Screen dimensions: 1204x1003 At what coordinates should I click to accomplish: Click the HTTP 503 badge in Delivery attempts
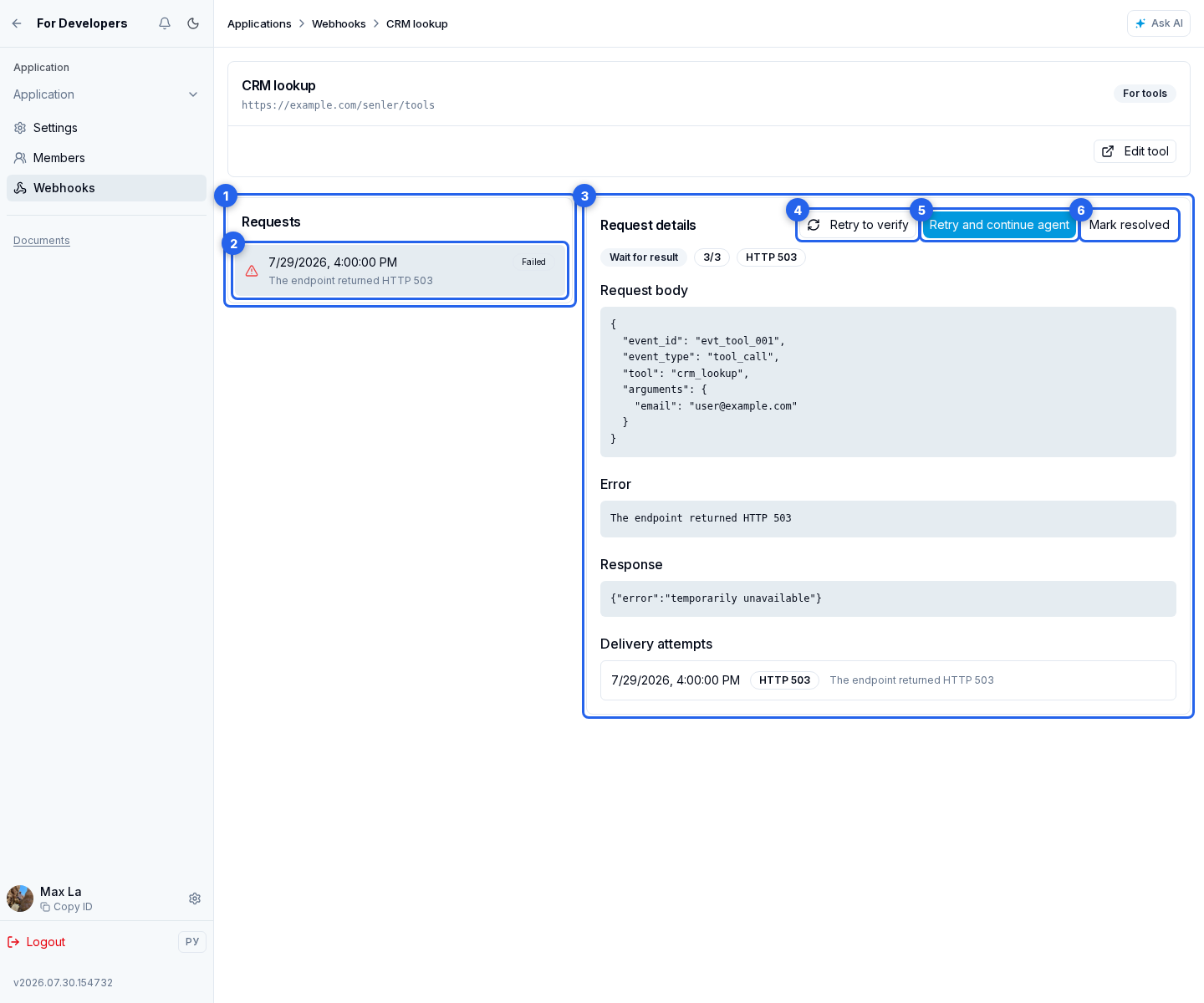pyautogui.click(x=784, y=680)
